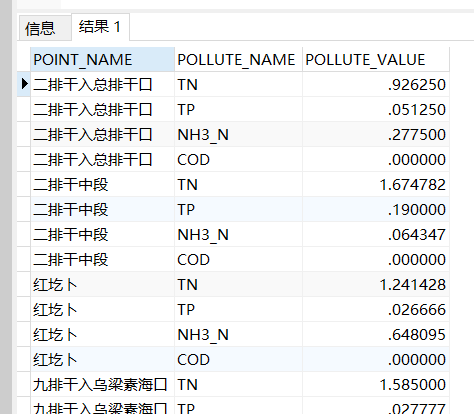Click the POINT_NAME column header
This screenshot has width=474, height=414.
(x=102, y=60)
